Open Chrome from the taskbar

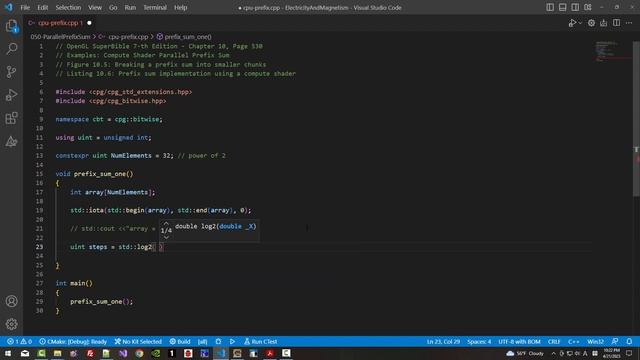pos(139,353)
